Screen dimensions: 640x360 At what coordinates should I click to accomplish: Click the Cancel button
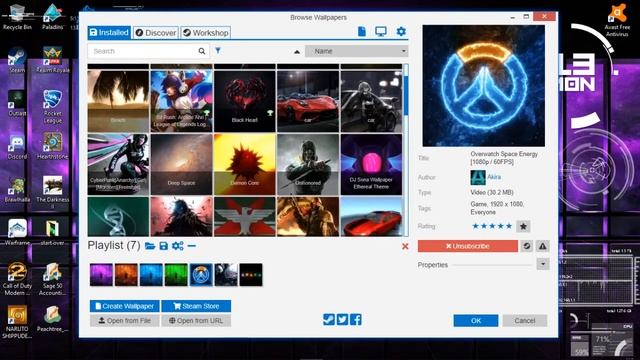[524, 320]
